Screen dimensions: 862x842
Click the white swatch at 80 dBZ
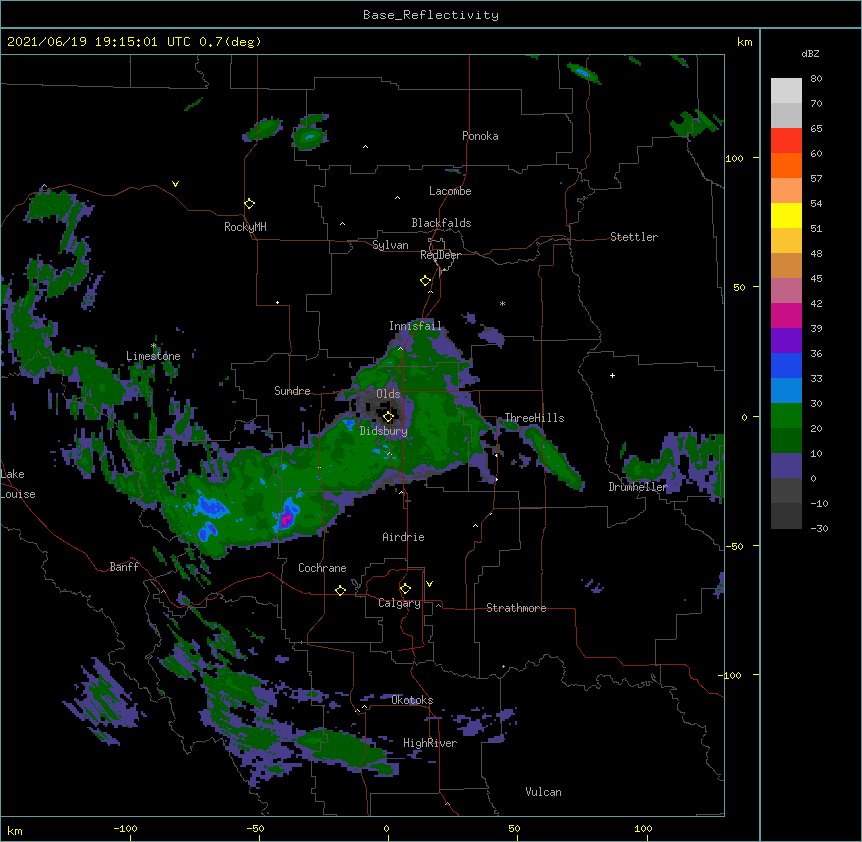786,91
